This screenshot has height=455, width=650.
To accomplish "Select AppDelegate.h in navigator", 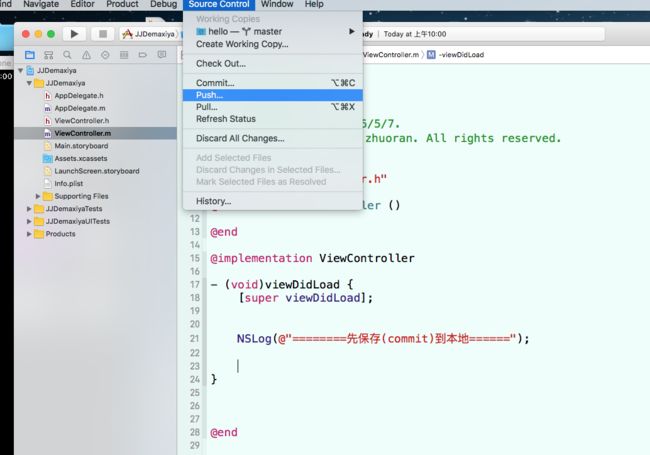I will coord(96,96).
